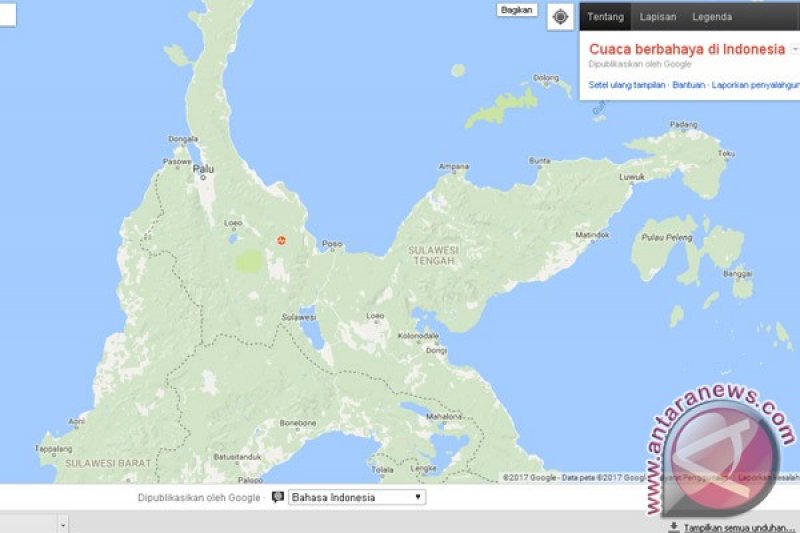Click the Poso town label

tap(332, 244)
